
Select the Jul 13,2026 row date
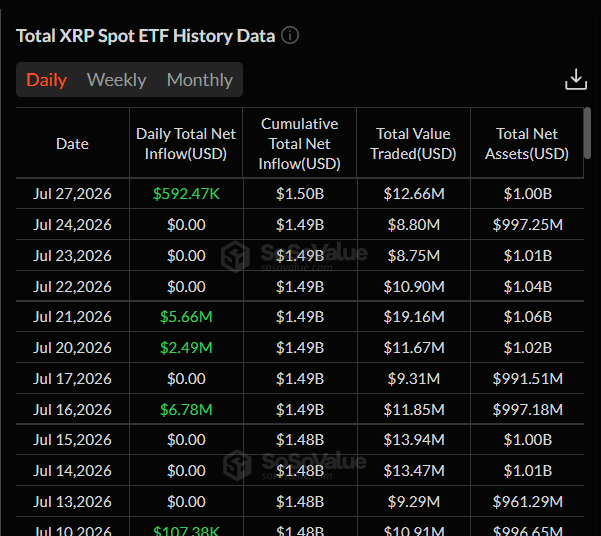tap(72, 501)
